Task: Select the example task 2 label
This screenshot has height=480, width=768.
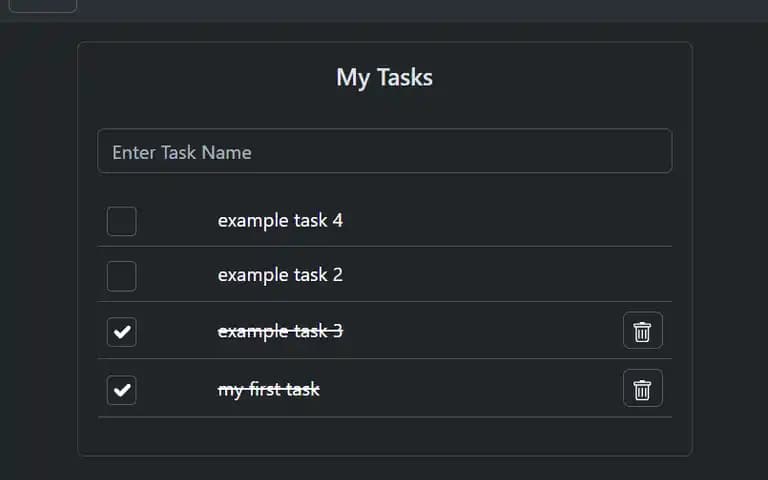Action: click(x=280, y=275)
